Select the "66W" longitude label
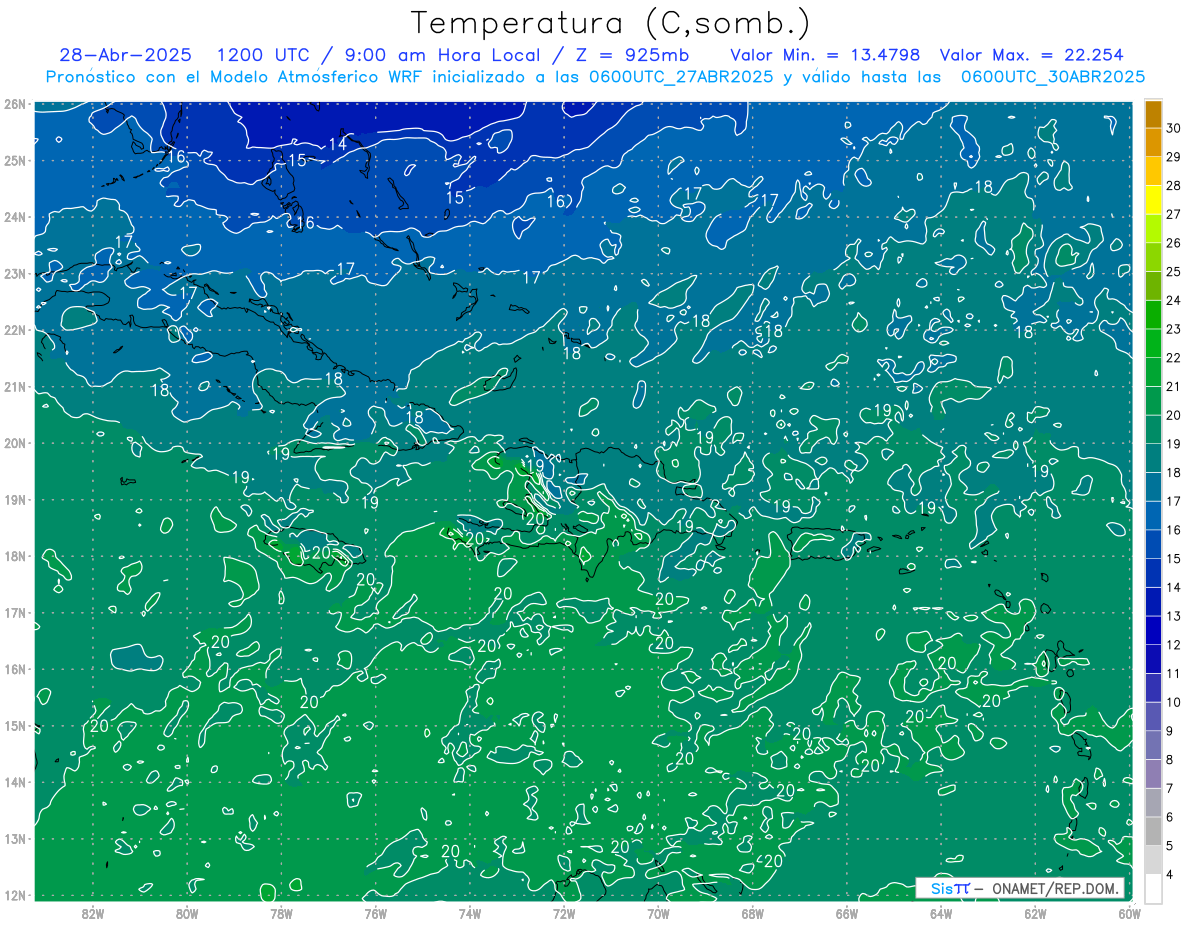 pyautogui.click(x=847, y=912)
